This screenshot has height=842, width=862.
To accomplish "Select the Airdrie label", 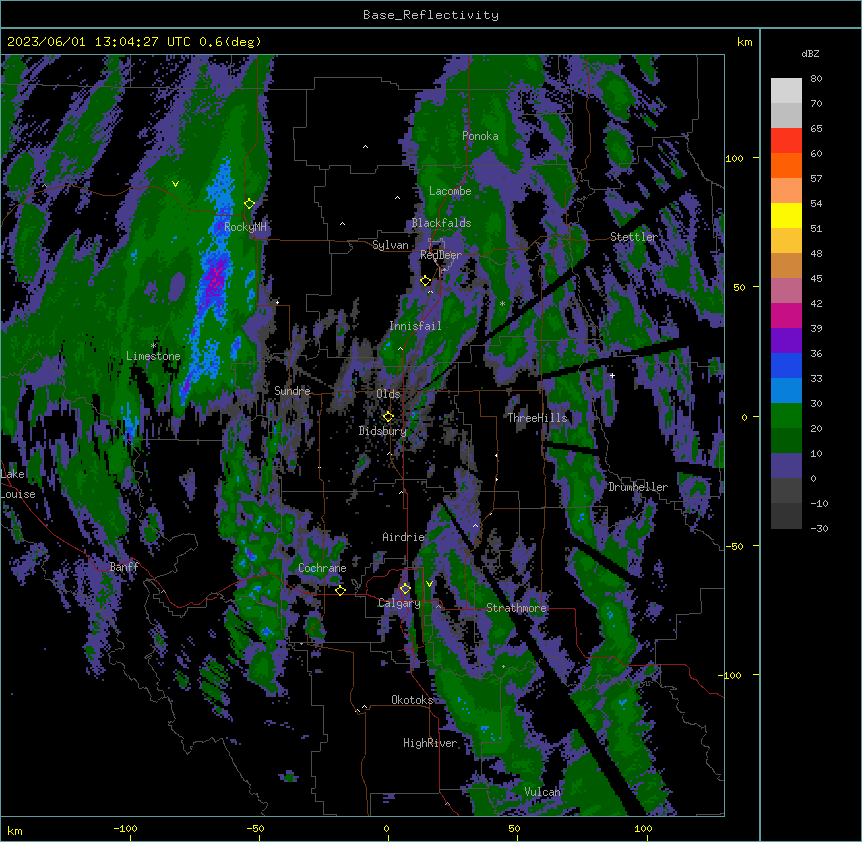I will click(404, 537).
